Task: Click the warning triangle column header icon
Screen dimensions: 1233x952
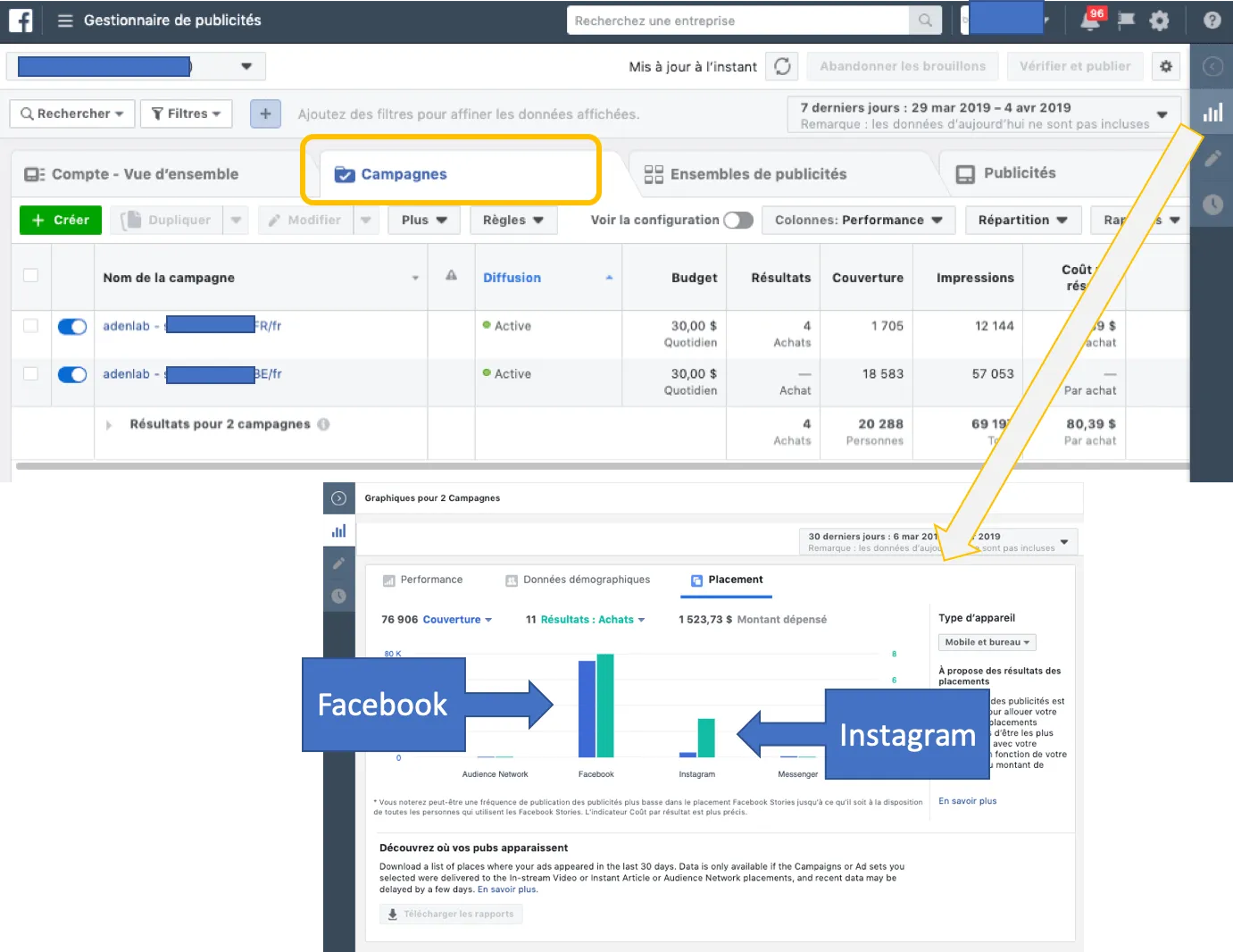Action: (x=451, y=276)
